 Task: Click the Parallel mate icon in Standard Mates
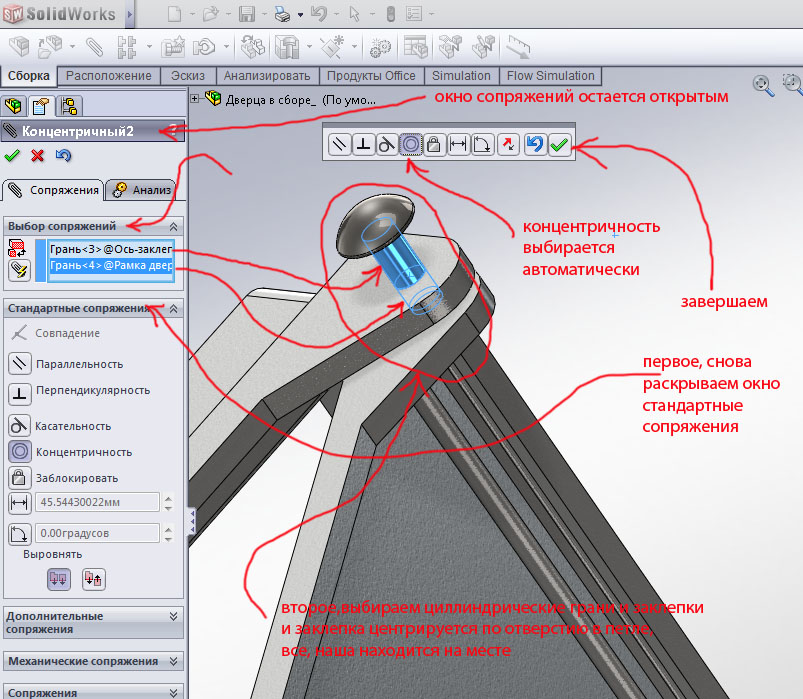click(19, 364)
